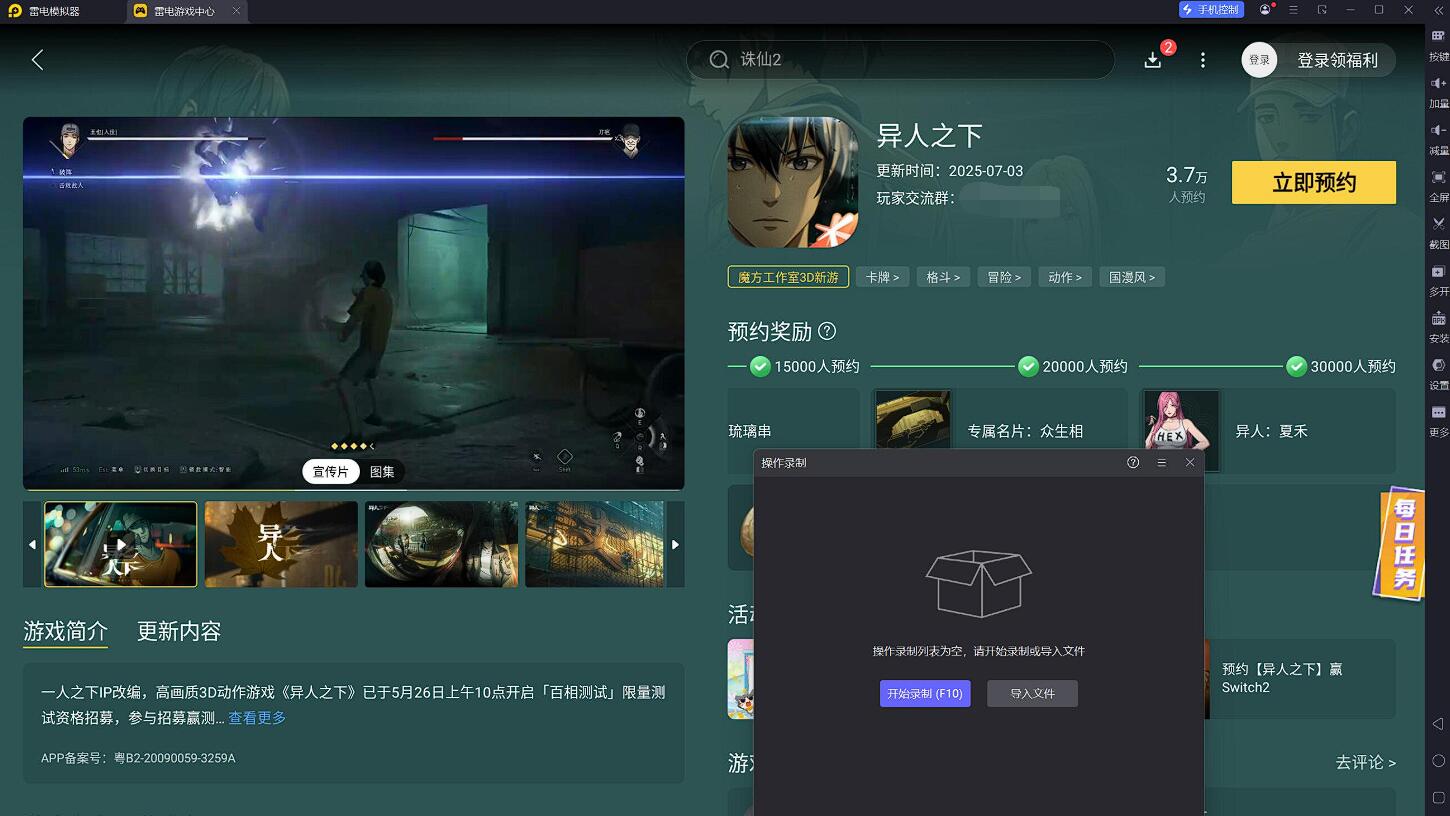Switch to the 雷电模拟器 tab
Image resolution: width=1450 pixels, height=816 pixels.
(55, 11)
